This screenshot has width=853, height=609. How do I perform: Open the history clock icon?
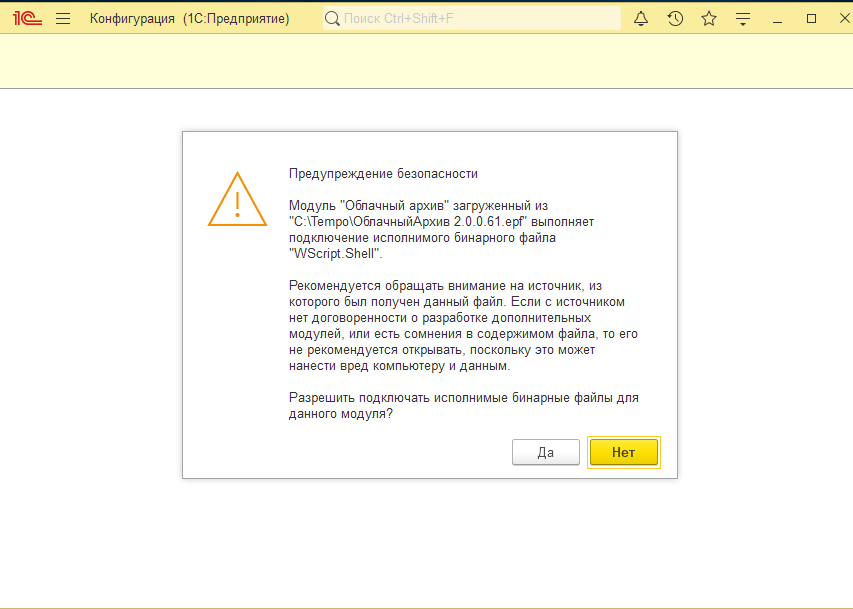click(675, 19)
